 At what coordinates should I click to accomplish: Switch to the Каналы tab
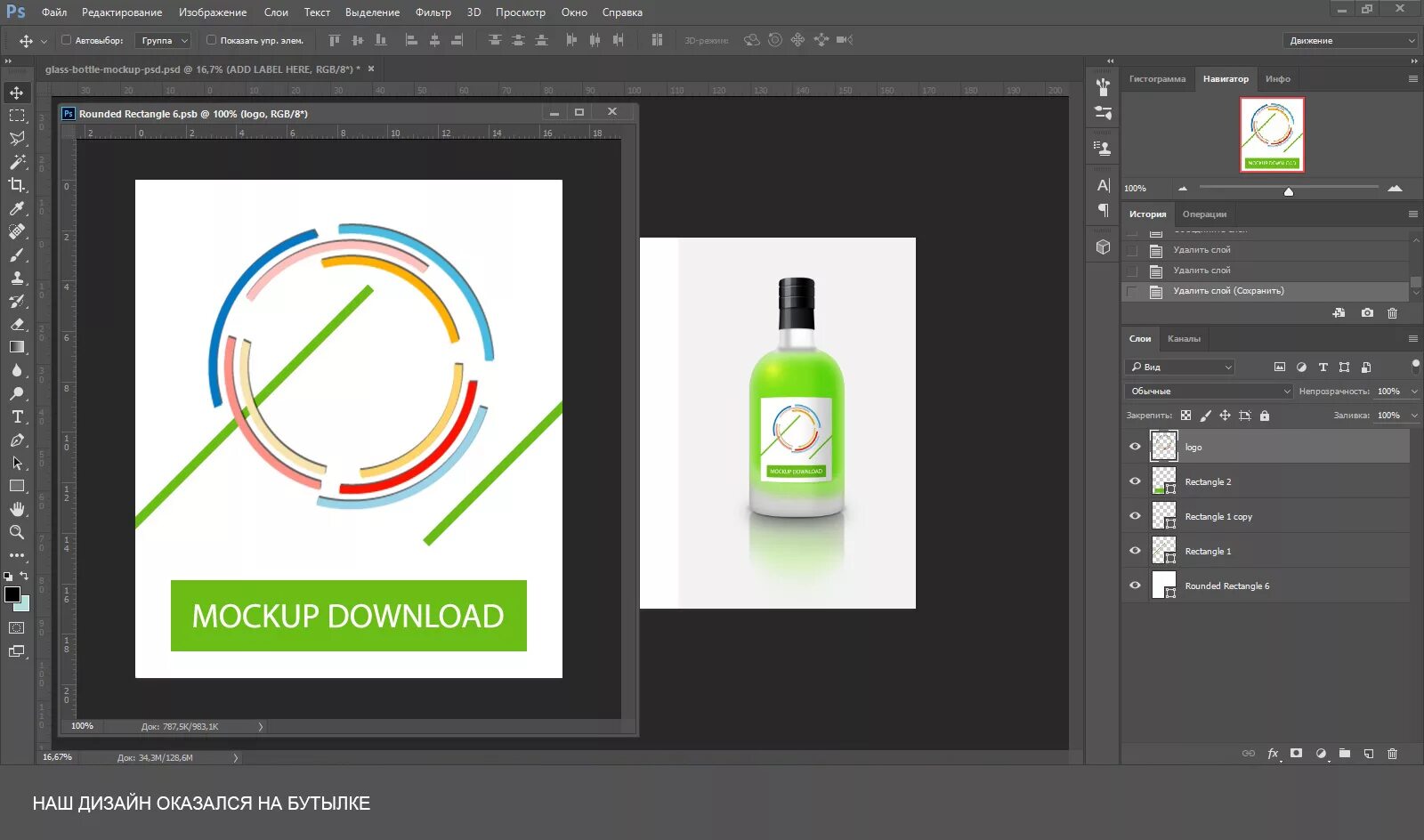pos(1184,338)
